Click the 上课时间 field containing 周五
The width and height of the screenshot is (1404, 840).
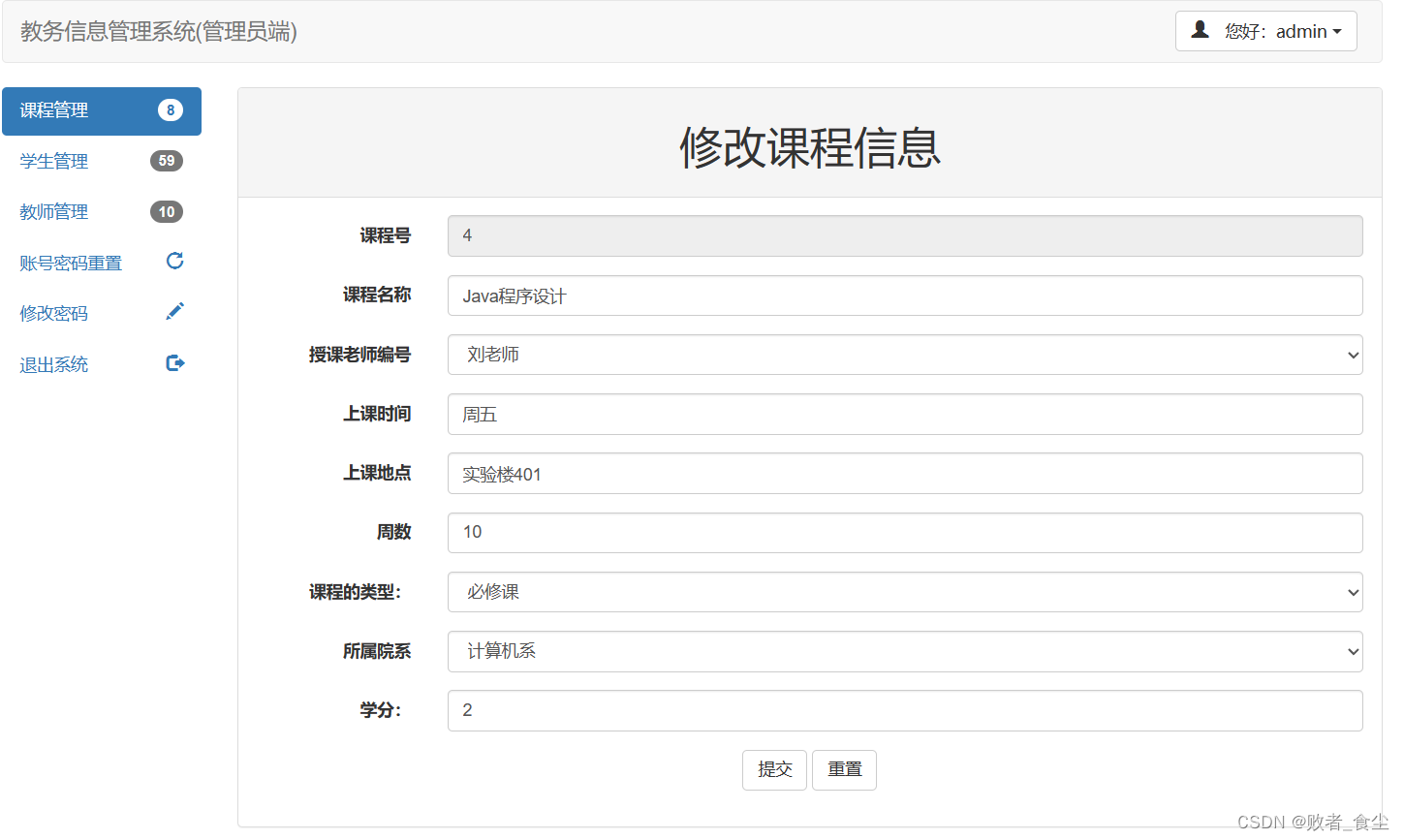[x=905, y=414]
